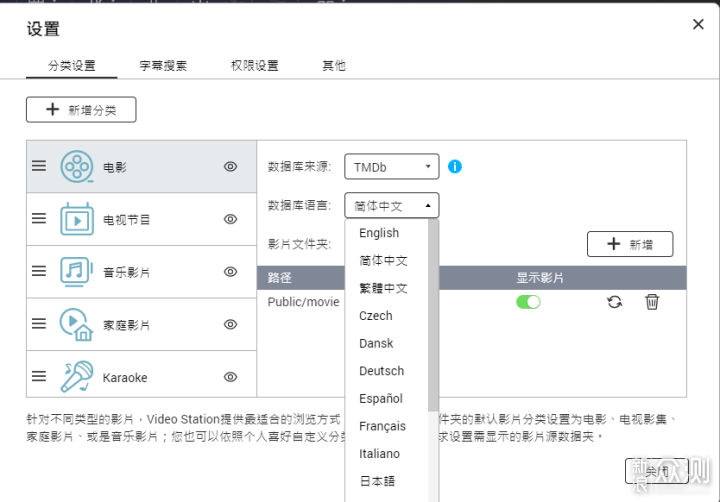720x502 pixels.
Task: Open the 数据库来源 TMDb dropdown
Action: [x=392, y=167]
